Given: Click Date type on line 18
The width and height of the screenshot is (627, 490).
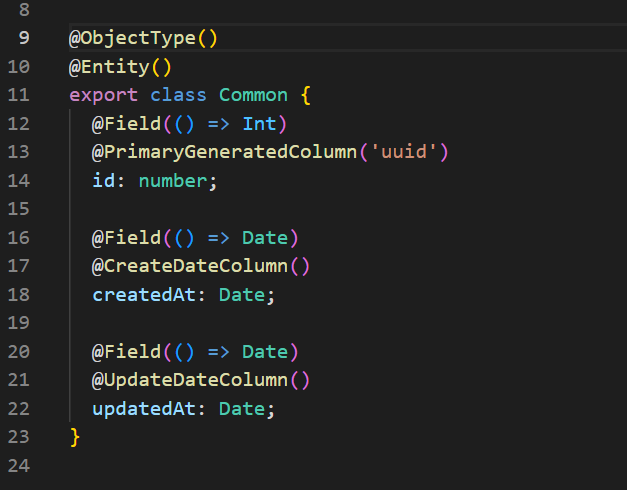Looking at the screenshot, I should 242,295.
